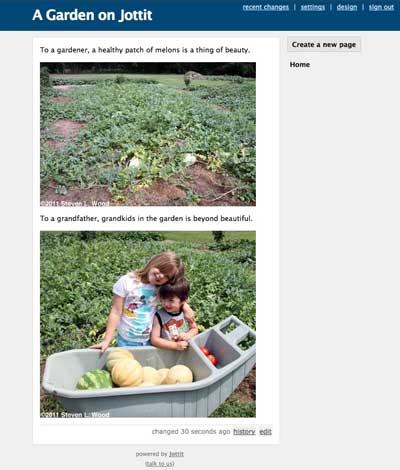The width and height of the screenshot is (400, 470).
Task: Click the melon patch photo
Action: click(148, 134)
